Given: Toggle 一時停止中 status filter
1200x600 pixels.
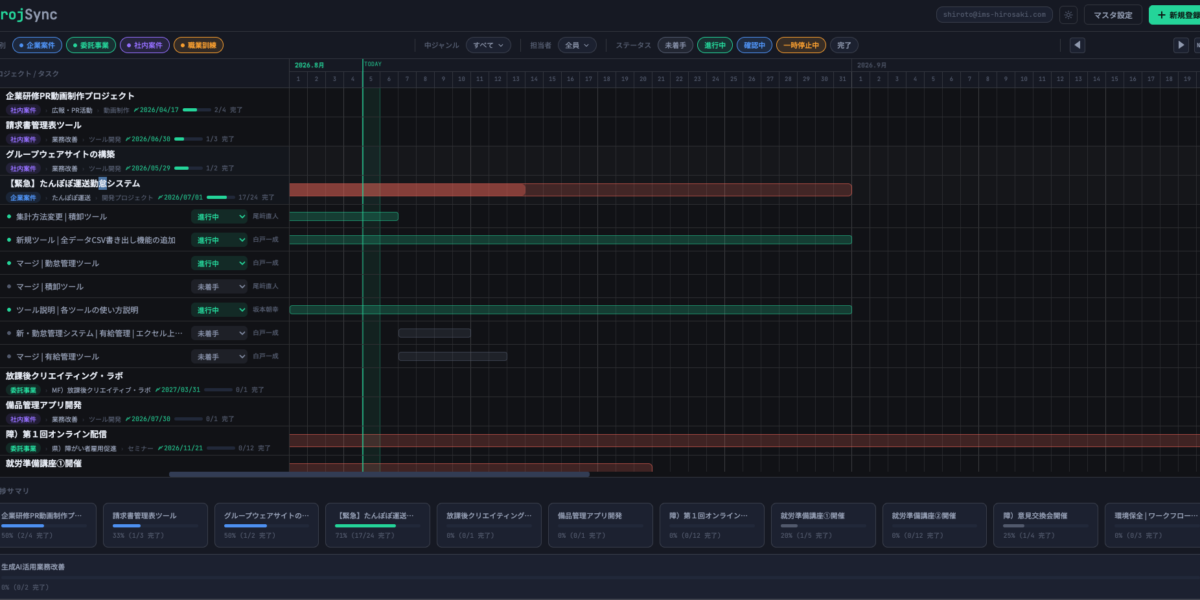Looking at the screenshot, I should pos(801,45).
